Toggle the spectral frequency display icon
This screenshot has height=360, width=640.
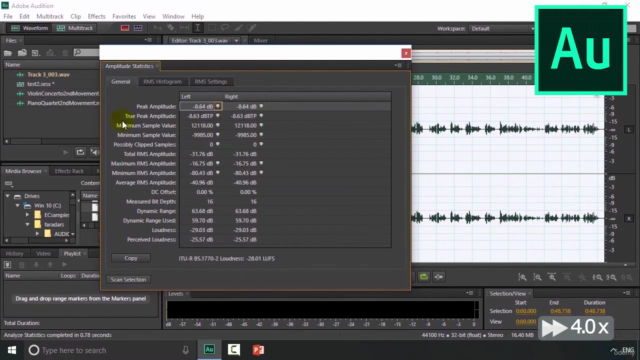[x=124, y=28]
